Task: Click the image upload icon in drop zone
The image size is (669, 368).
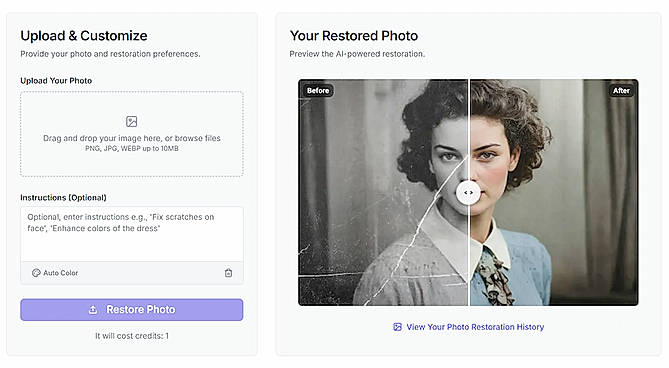Action: (131, 122)
